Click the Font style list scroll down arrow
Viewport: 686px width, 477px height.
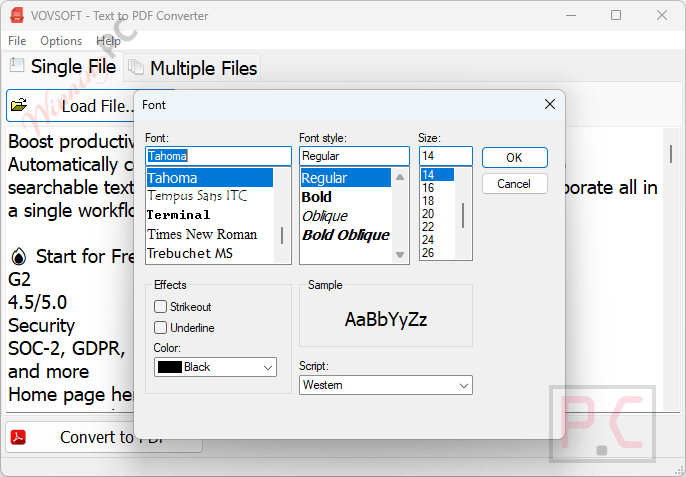(400, 255)
